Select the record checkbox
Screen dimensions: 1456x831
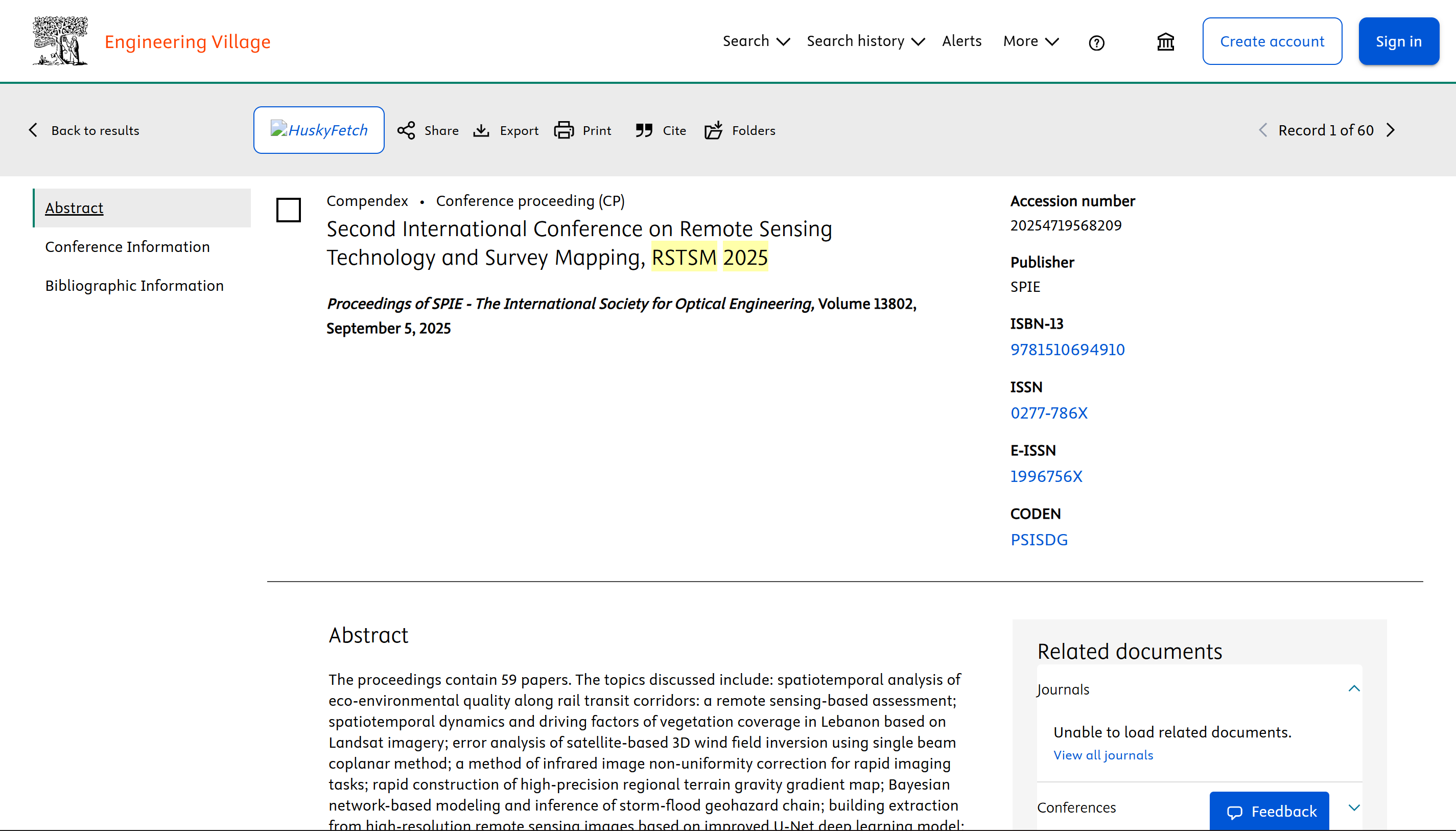point(289,210)
